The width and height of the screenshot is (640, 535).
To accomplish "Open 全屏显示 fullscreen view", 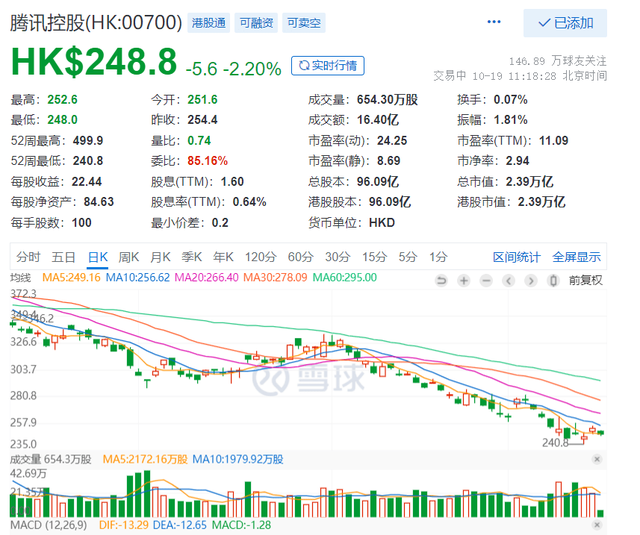I will coord(576,257).
